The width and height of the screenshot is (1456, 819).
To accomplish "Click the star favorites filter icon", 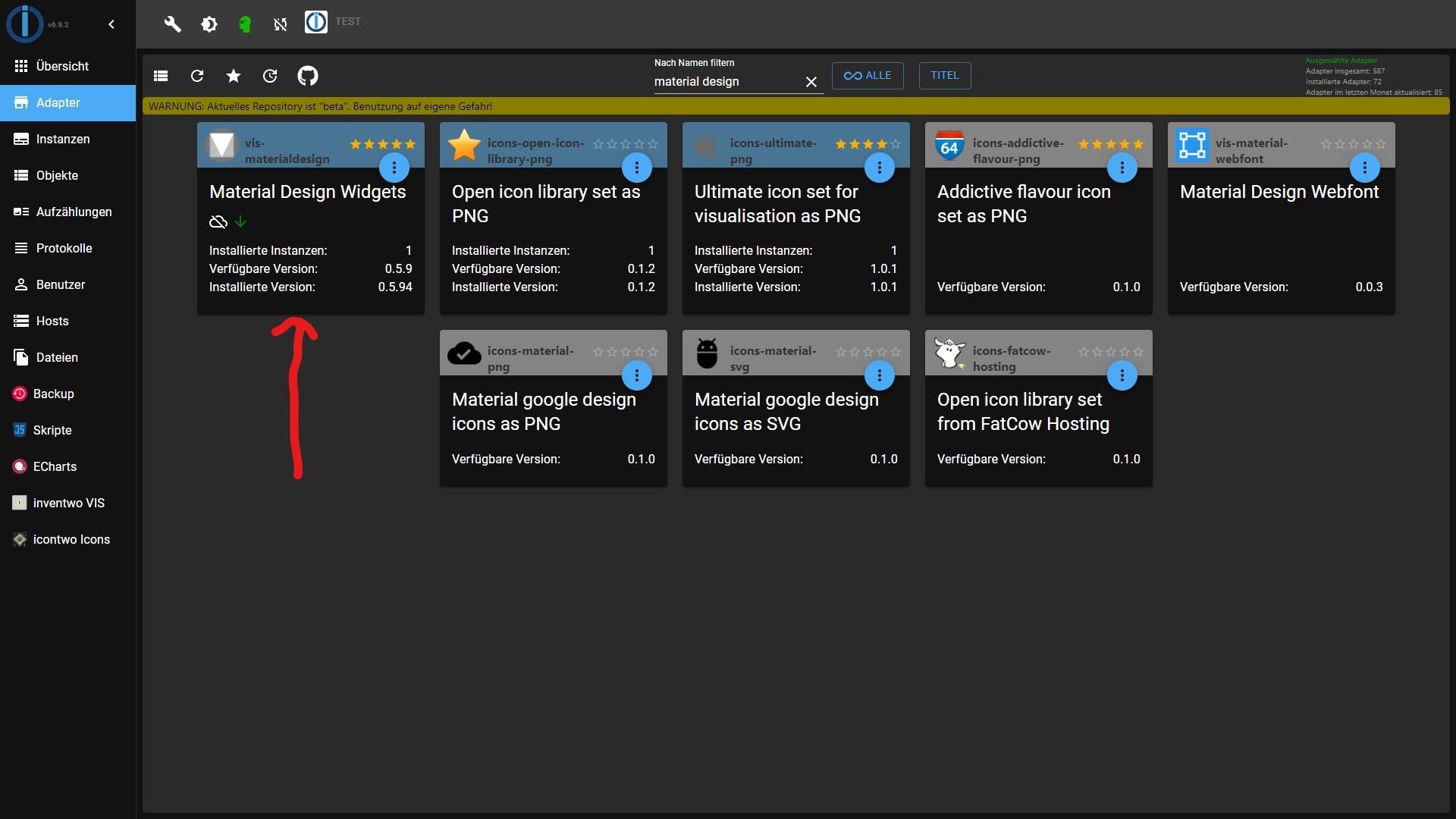I will [234, 76].
